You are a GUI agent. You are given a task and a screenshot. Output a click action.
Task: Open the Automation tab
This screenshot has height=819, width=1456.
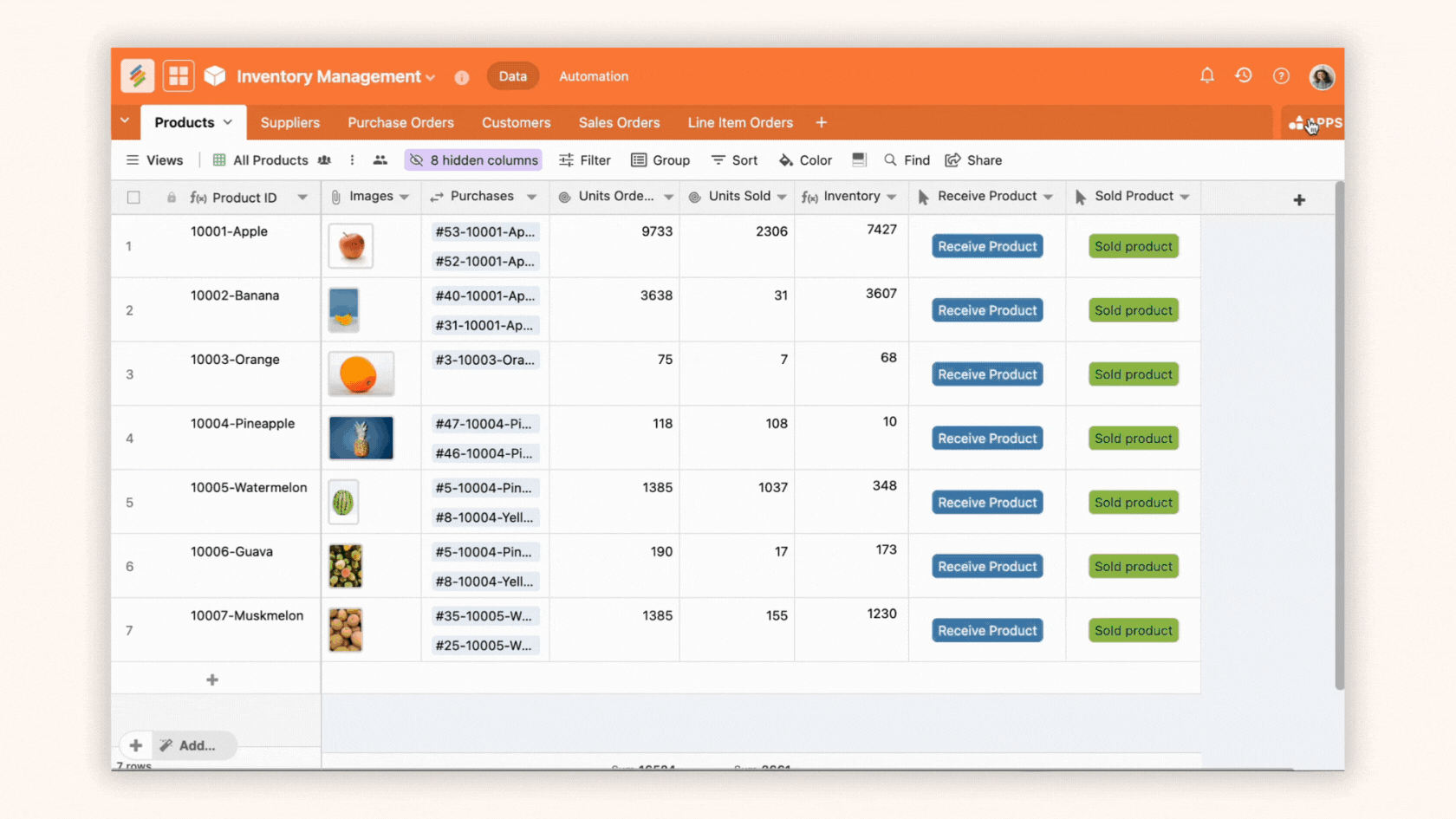pyautogui.click(x=593, y=76)
